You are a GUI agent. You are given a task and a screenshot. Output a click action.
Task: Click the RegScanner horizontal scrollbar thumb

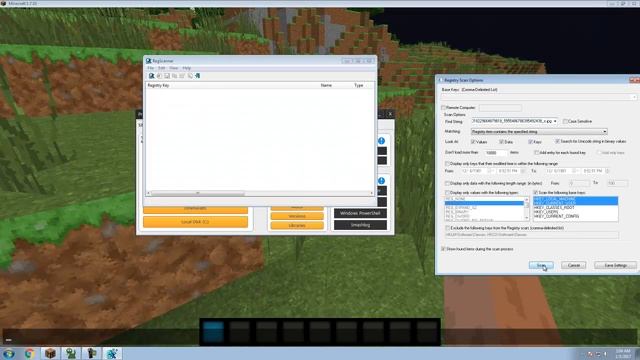(x=198, y=193)
